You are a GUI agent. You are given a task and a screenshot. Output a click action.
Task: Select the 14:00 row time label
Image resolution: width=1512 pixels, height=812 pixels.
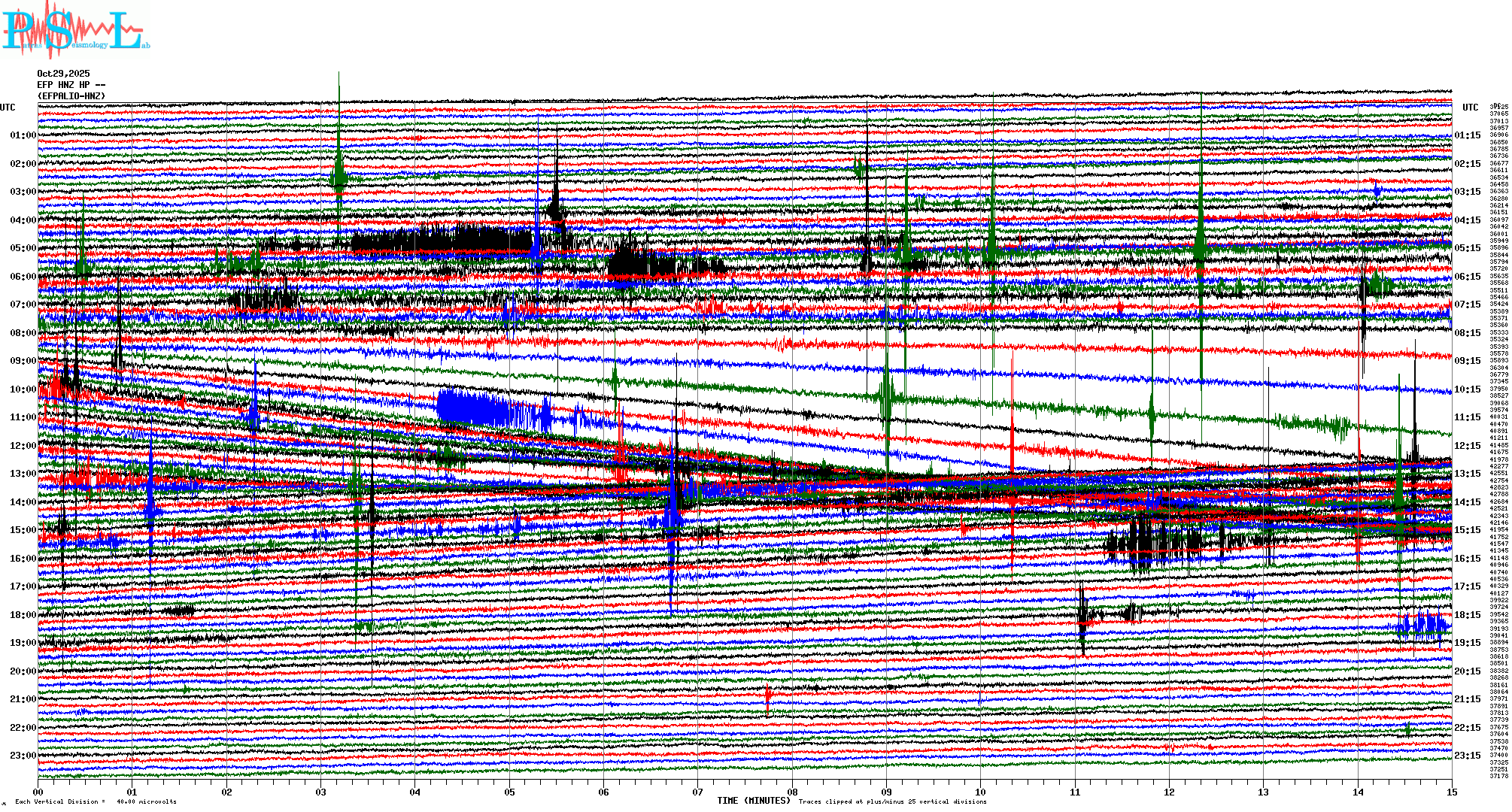23,502
